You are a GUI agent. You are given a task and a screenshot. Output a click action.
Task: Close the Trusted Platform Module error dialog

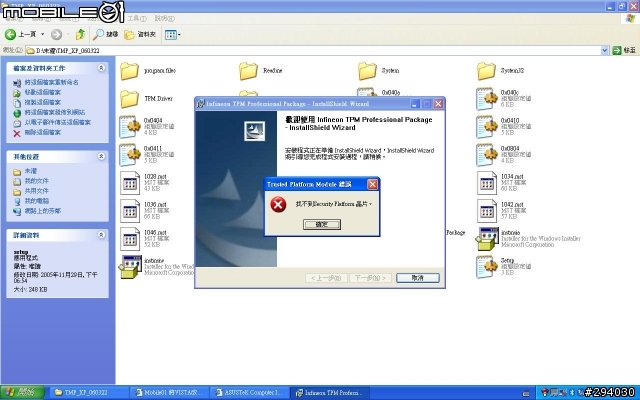pyautogui.click(x=372, y=184)
